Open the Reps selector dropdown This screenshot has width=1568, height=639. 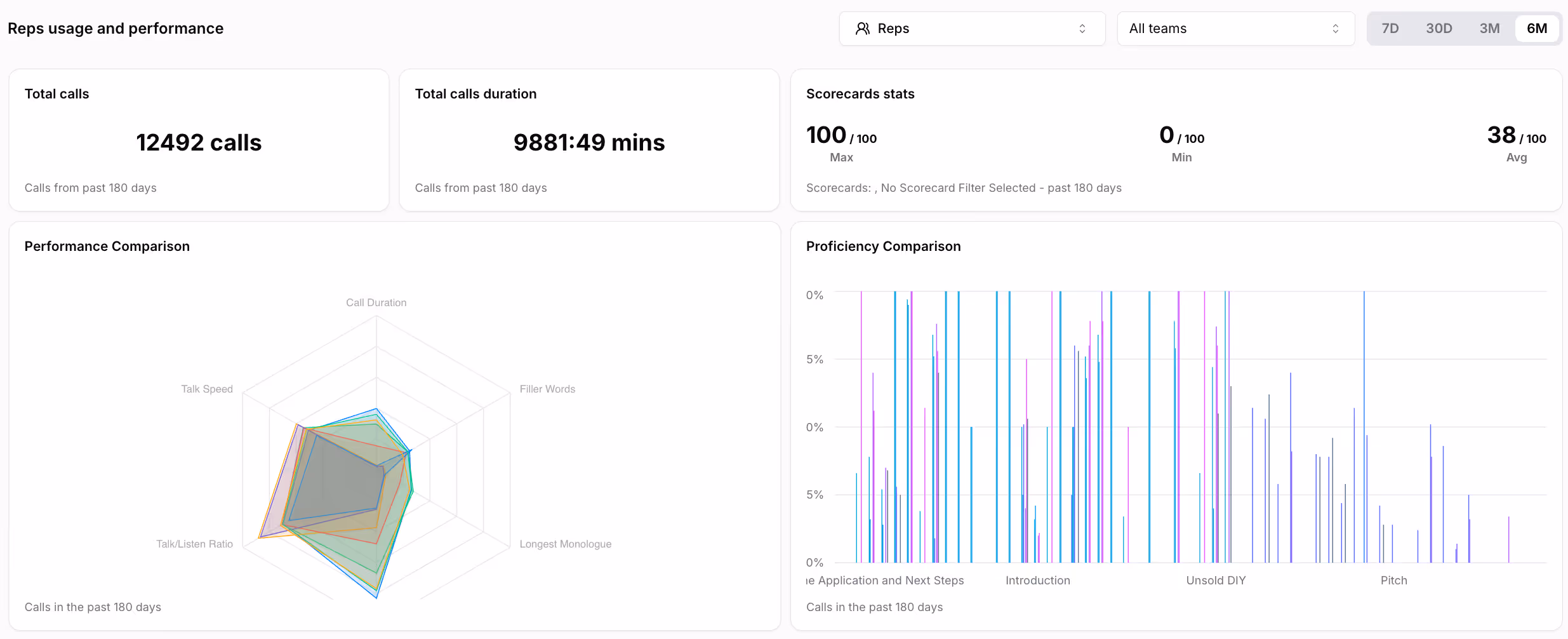972,29
